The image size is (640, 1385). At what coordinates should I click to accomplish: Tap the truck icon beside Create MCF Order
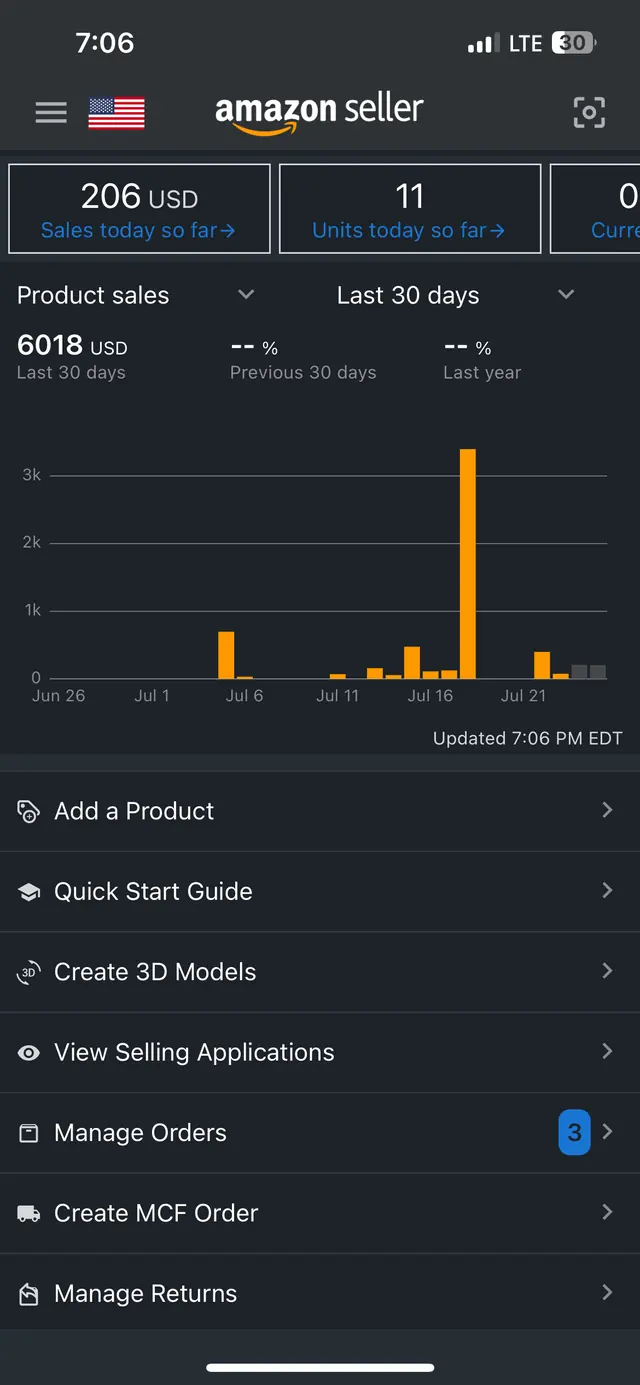[x=29, y=1214]
